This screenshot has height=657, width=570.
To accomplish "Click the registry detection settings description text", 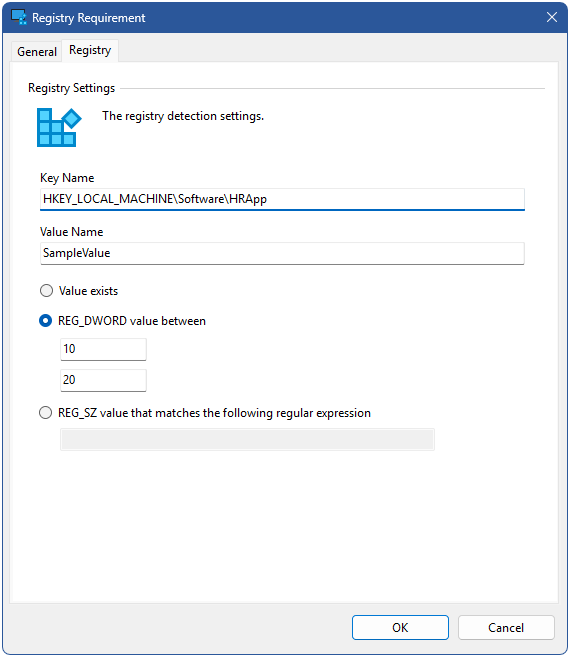I will (183, 116).
